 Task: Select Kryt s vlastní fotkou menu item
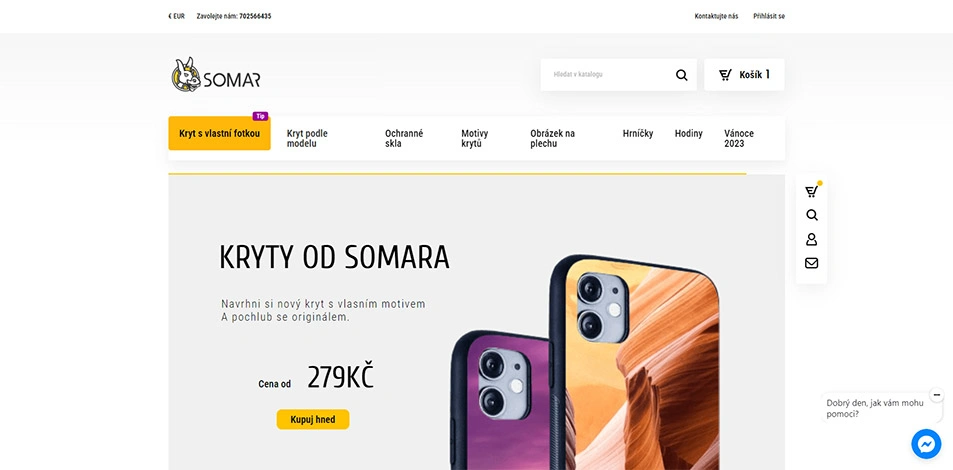point(219,133)
